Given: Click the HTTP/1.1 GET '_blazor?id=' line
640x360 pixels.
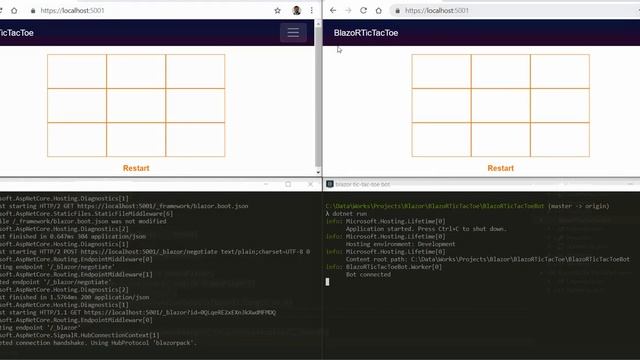Looking at the screenshot, I should point(138,312).
